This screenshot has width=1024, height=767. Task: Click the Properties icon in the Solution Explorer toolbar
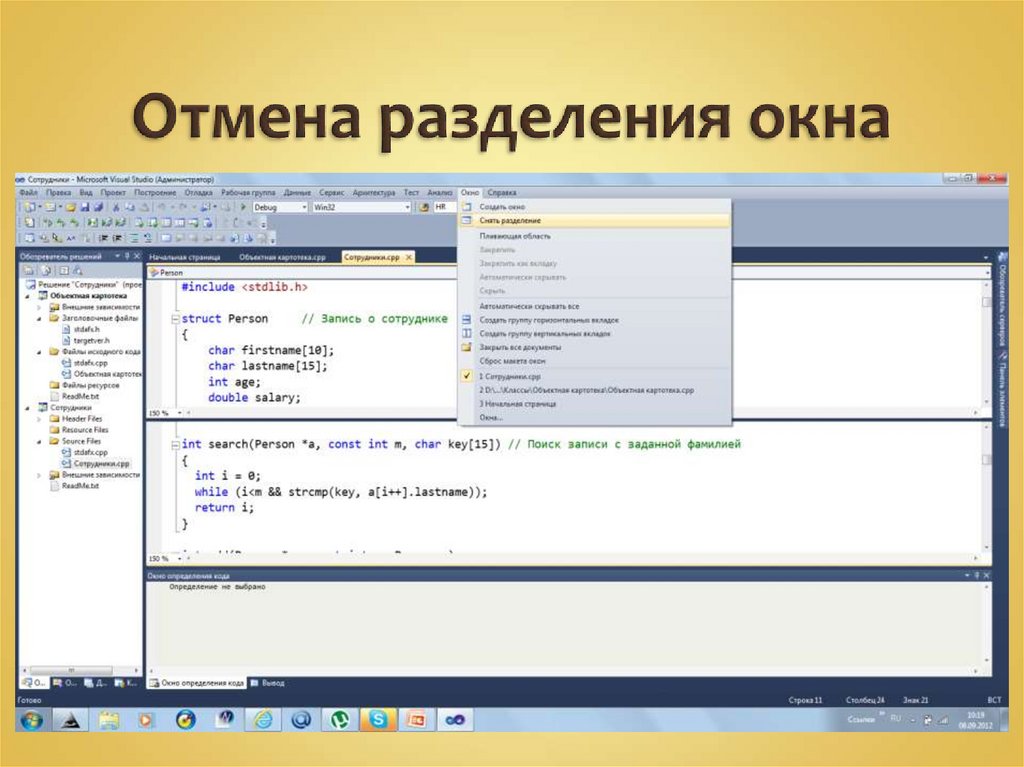(29, 270)
